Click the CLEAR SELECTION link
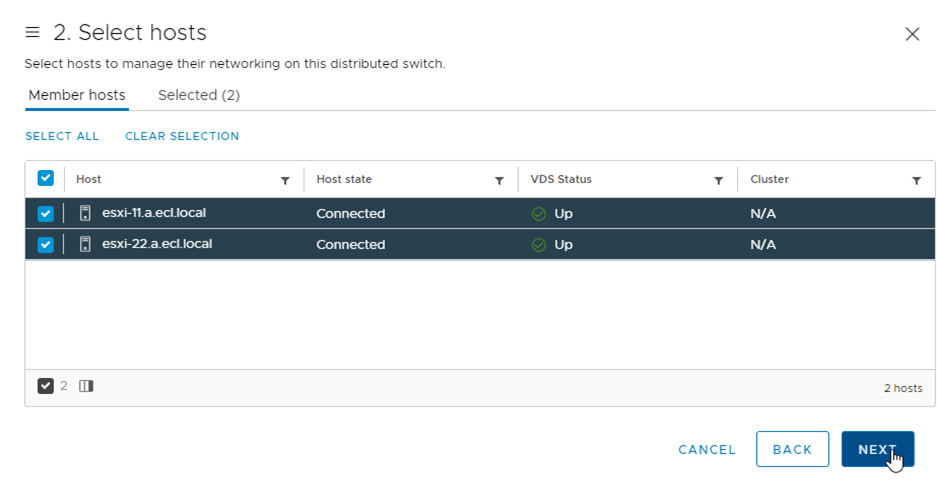 tap(182, 136)
